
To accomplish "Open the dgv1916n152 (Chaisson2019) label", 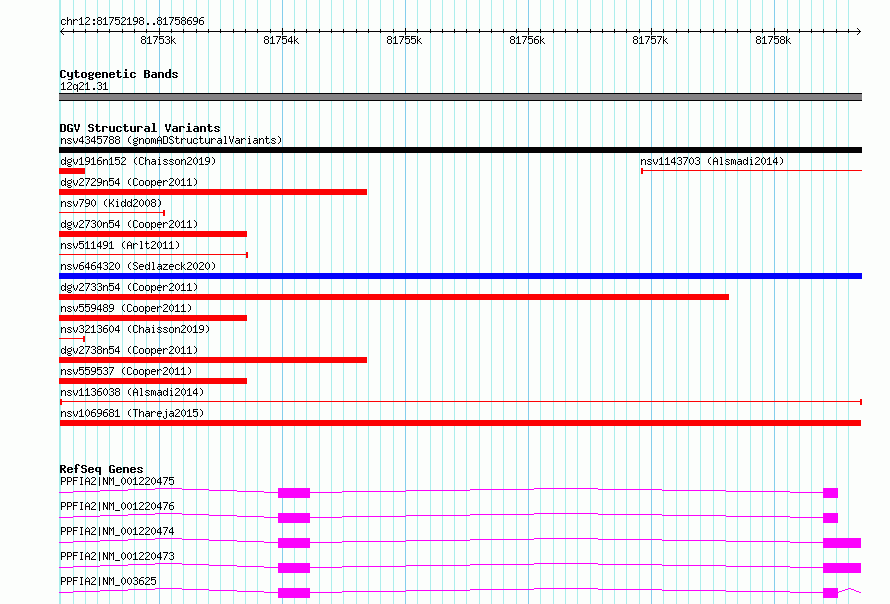I will tap(138, 161).
